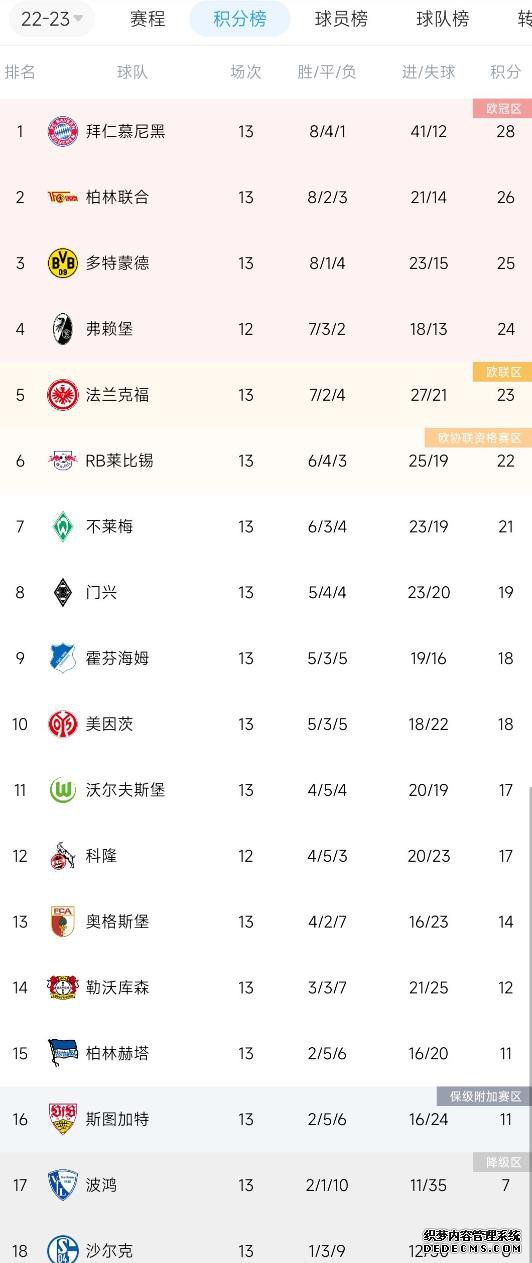Click the Bayern Munich club crest

[63, 131]
